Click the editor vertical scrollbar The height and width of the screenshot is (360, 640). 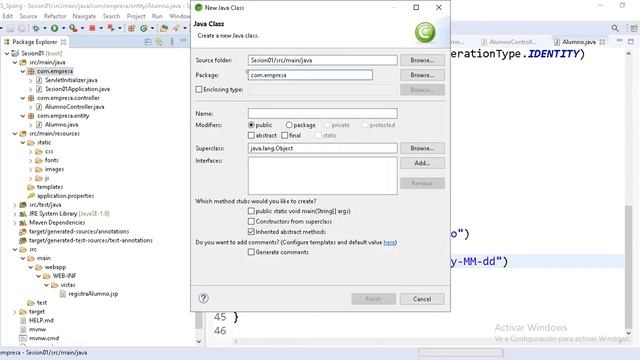(x=629, y=266)
